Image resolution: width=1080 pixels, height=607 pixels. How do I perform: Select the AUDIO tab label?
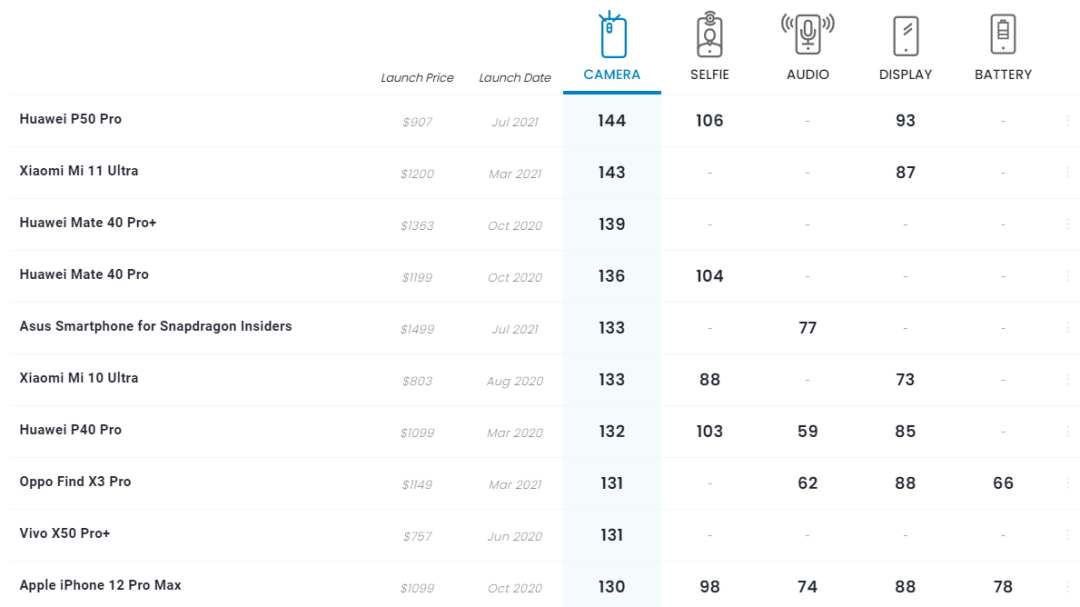[x=807, y=75]
